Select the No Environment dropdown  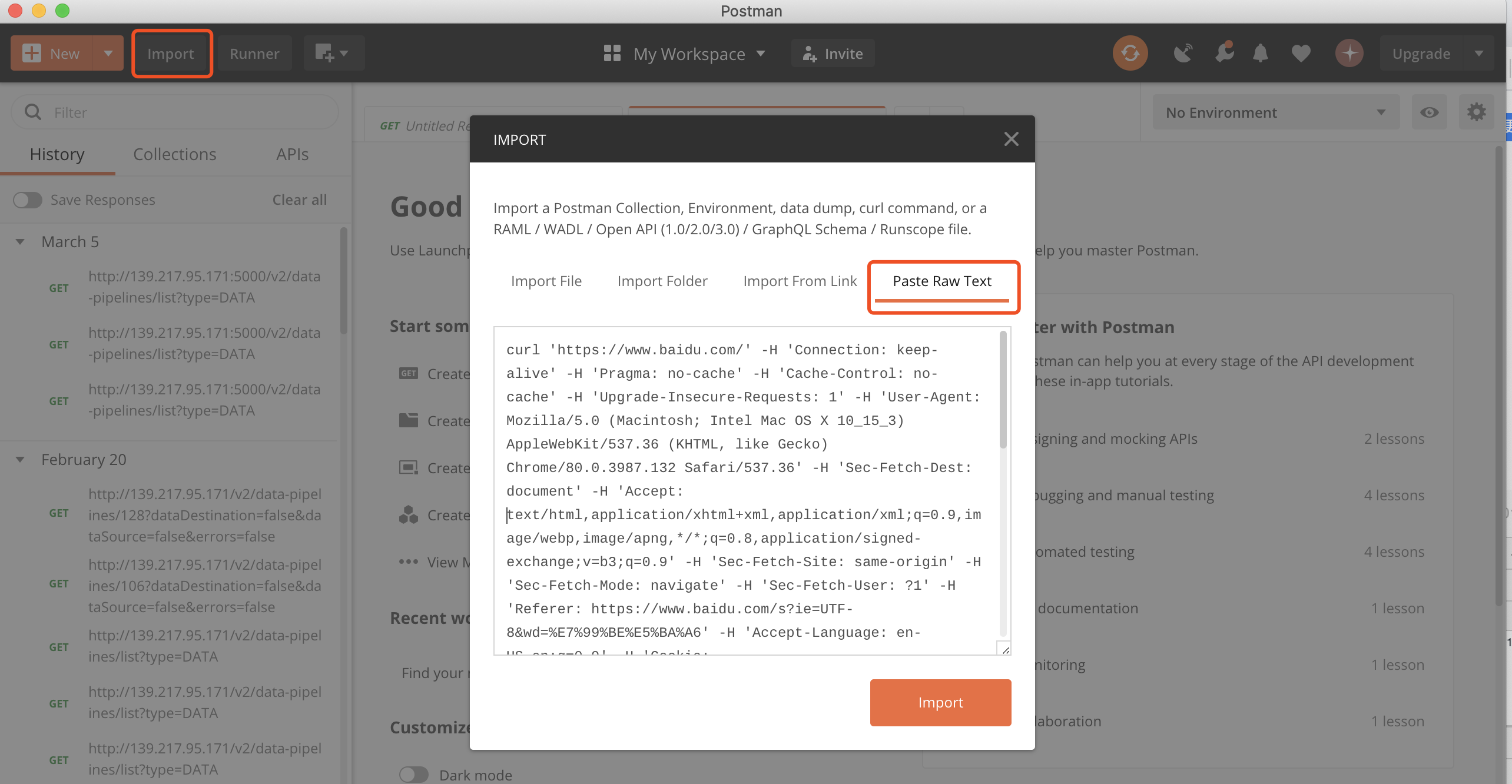click(1276, 112)
